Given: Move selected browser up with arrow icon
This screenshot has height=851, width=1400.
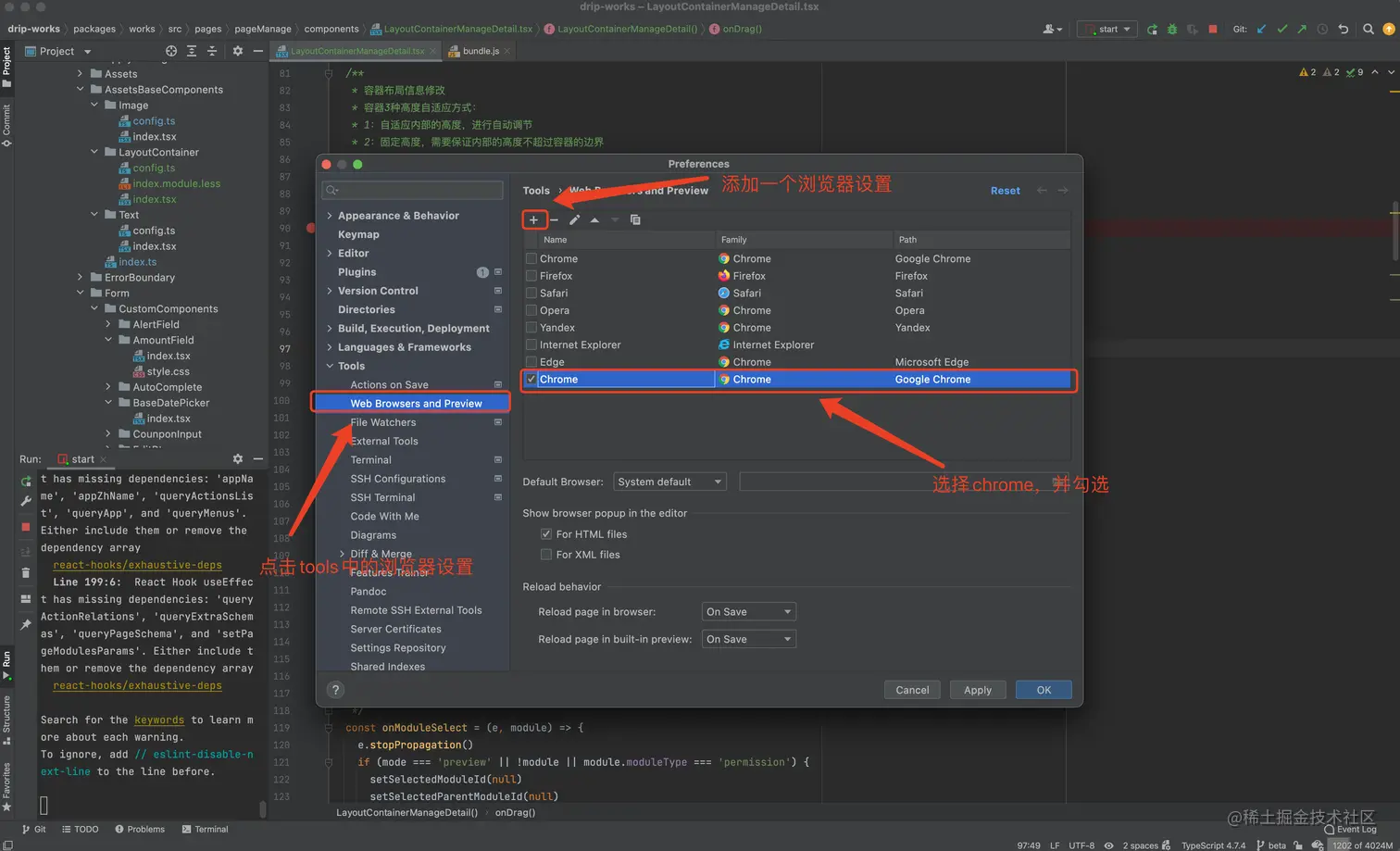Looking at the screenshot, I should tap(594, 219).
